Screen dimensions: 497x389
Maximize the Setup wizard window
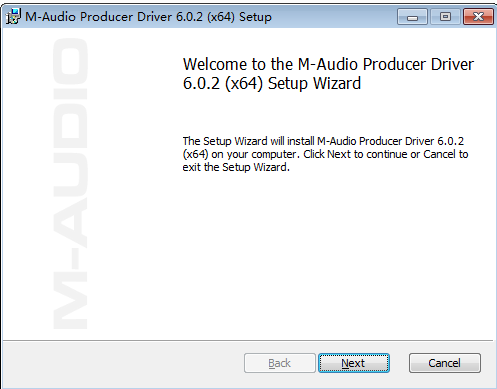[445, 17]
